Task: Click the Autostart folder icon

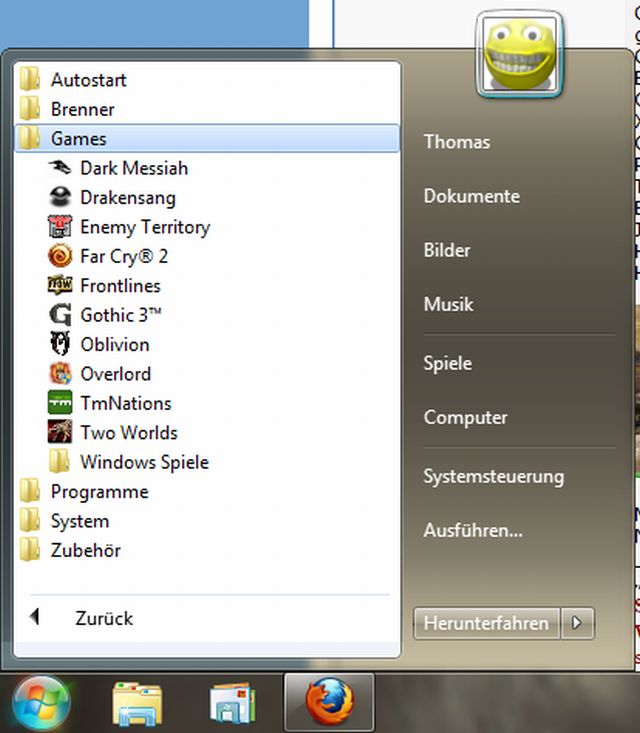Action: pyautogui.click(x=30, y=79)
